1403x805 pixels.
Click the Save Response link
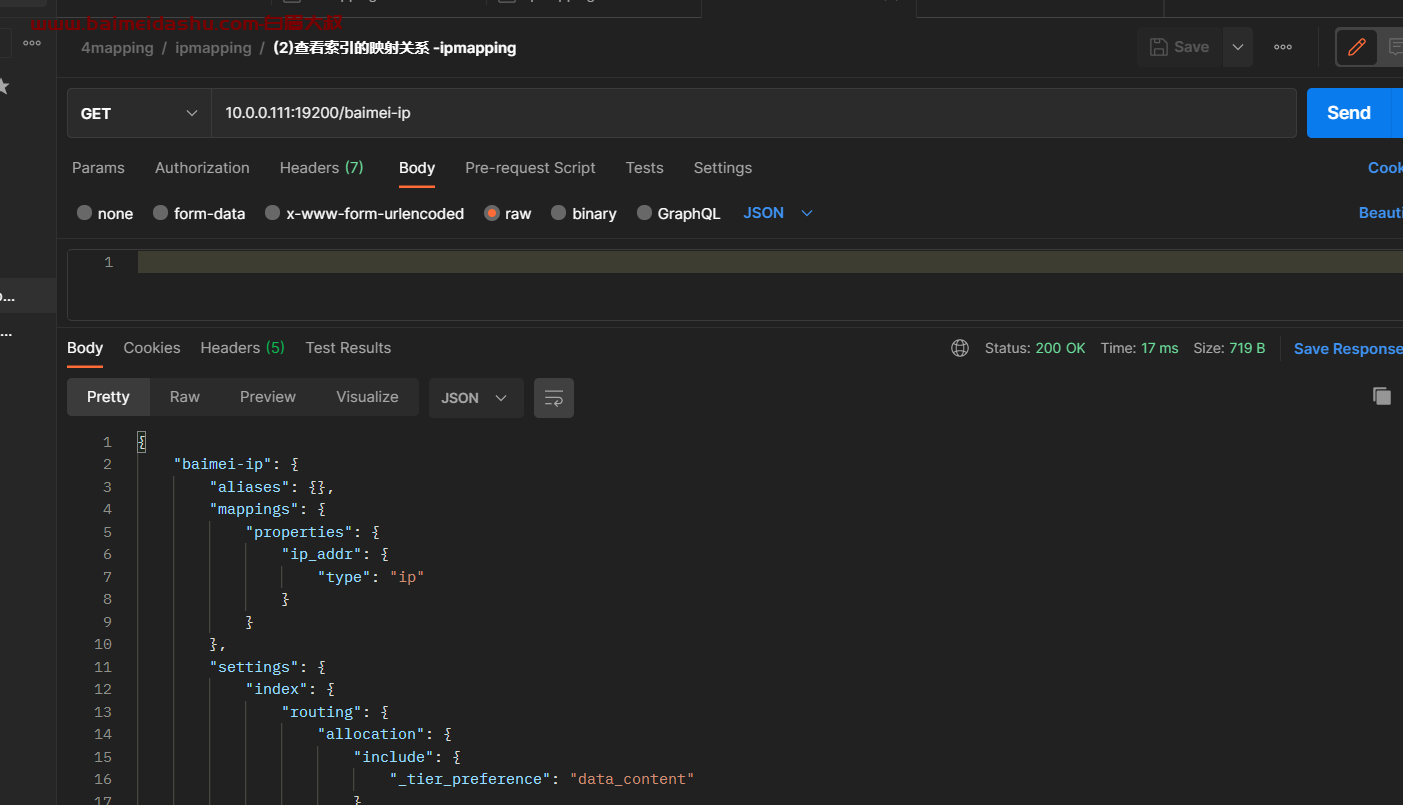[1348, 348]
